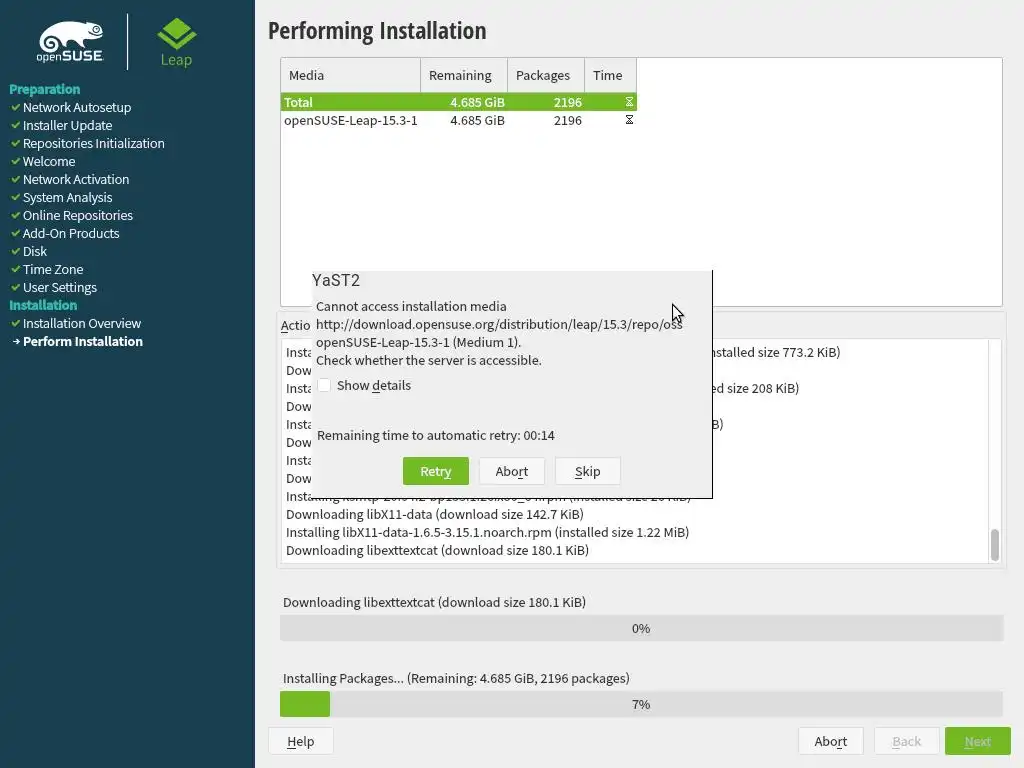Click the Packages column header

click(x=546, y=75)
